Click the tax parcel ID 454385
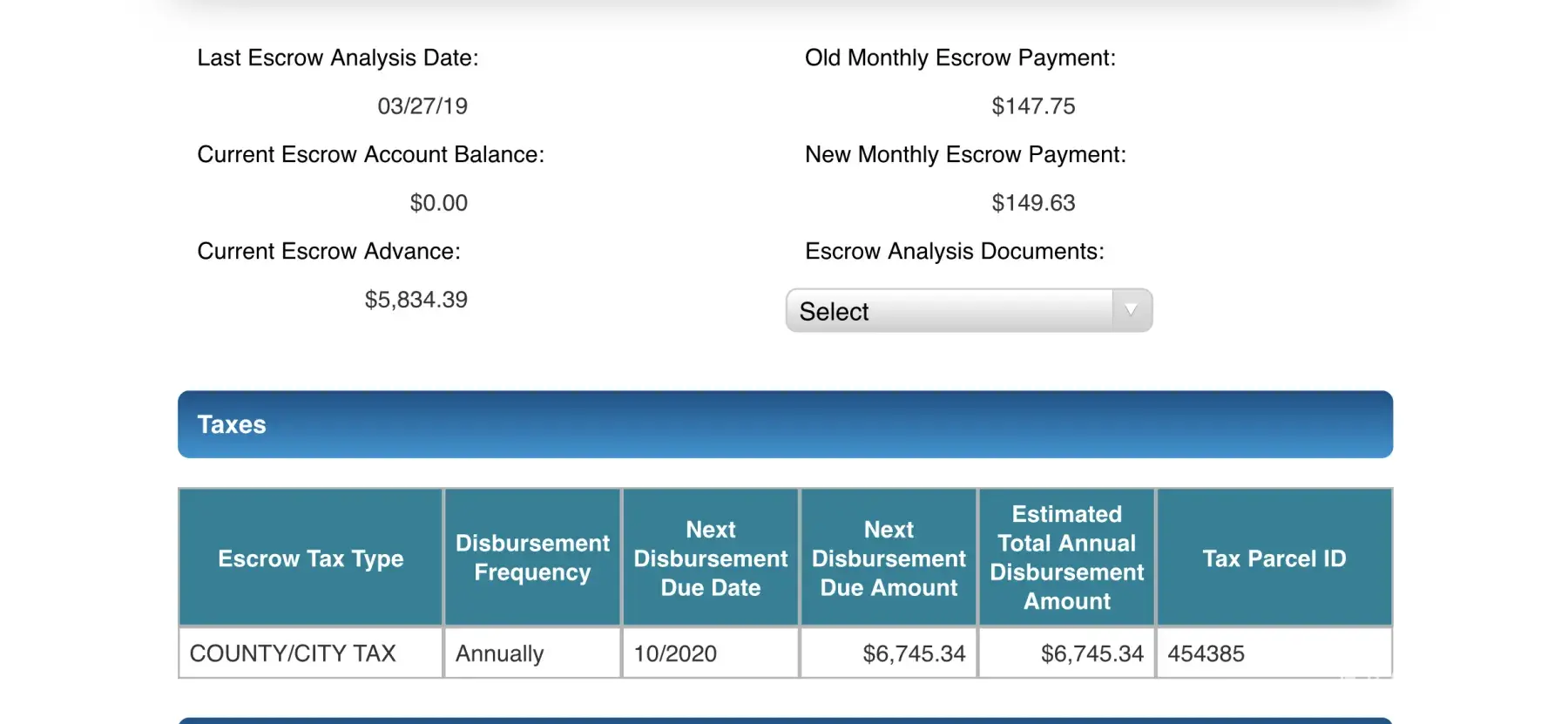The image size is (1568, 724). coord(1206,653)
